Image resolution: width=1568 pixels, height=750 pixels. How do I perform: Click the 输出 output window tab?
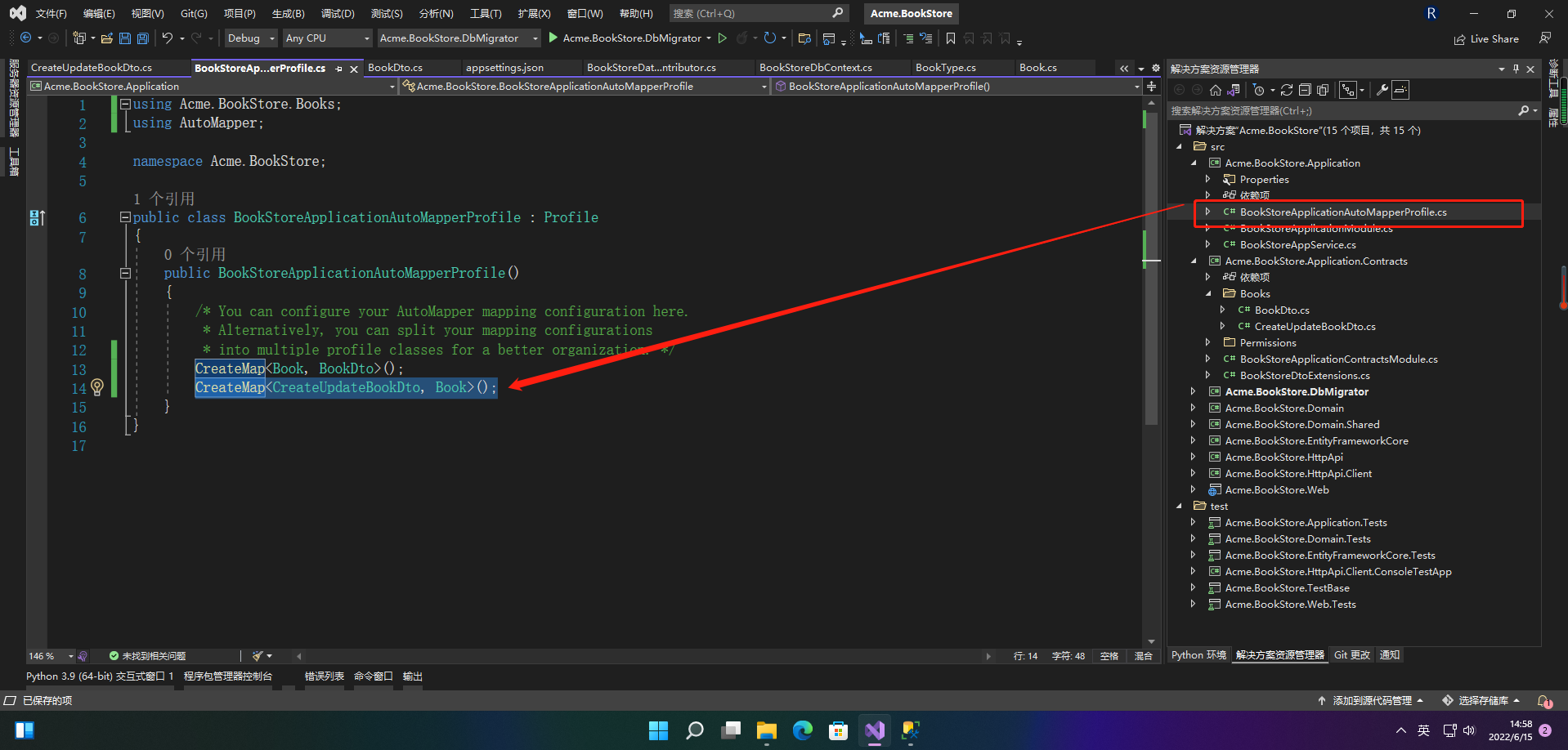pos(413,676)
